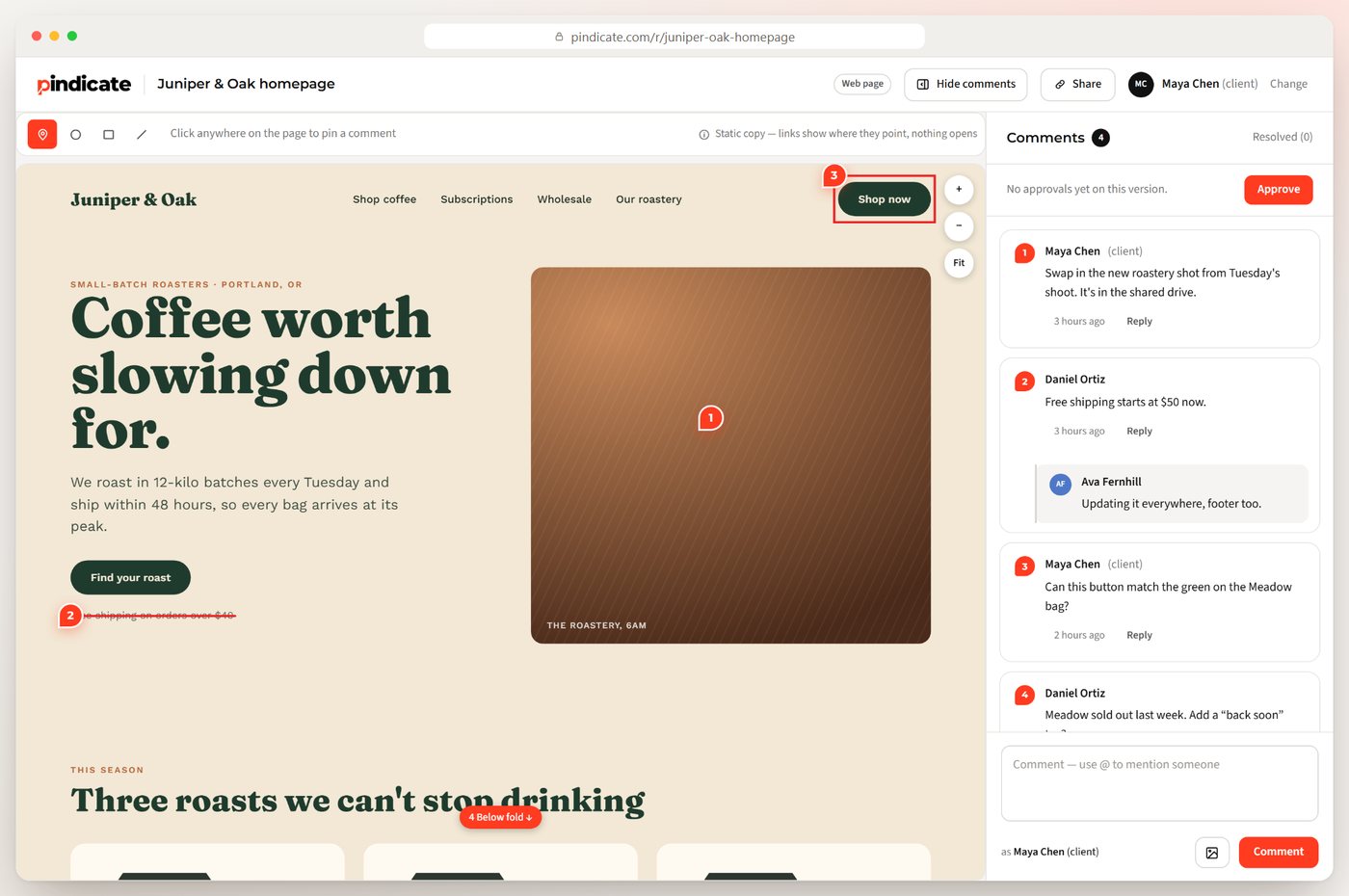Zoom out with the minus button
The image size is (1349, 896).
click(x=959, y=226)
